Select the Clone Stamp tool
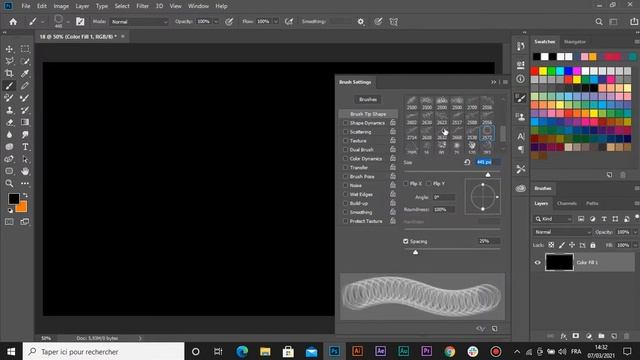 pos(9,110)
